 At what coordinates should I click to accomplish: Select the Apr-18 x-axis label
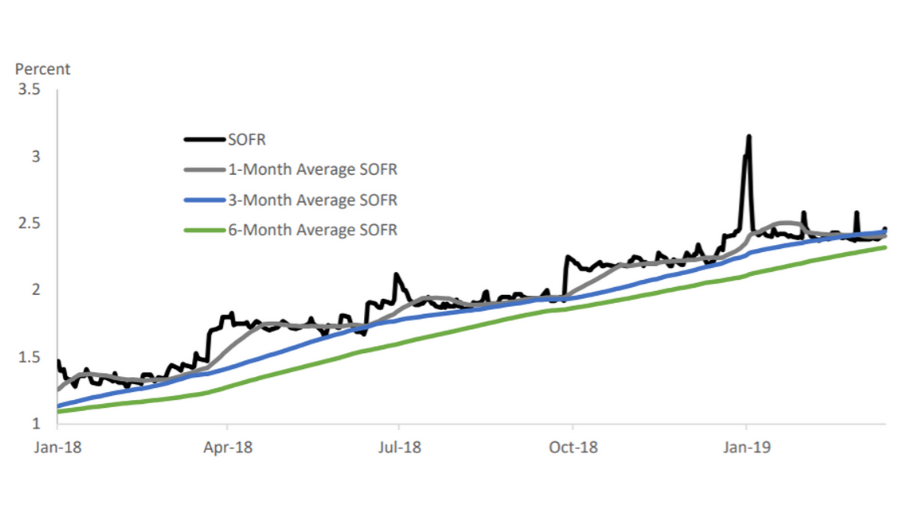coord(228,446)
